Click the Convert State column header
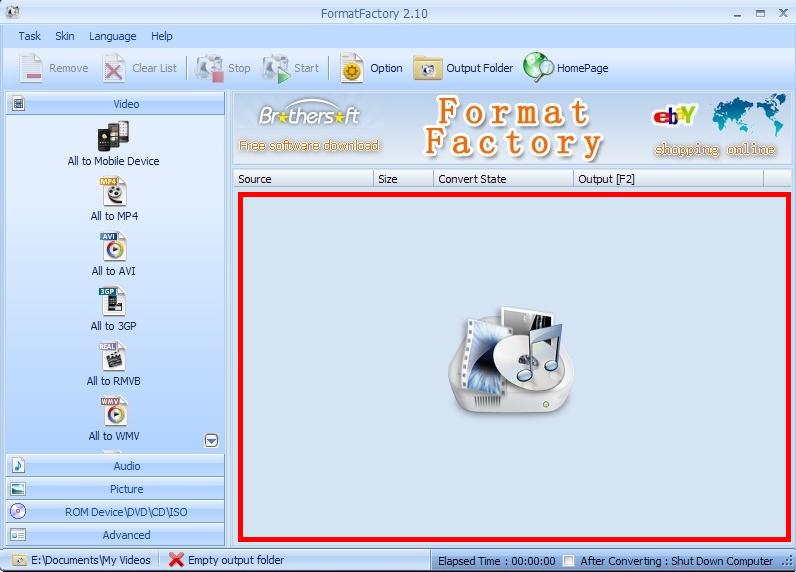This screenshot has width=796, height=572. [503, 179]
